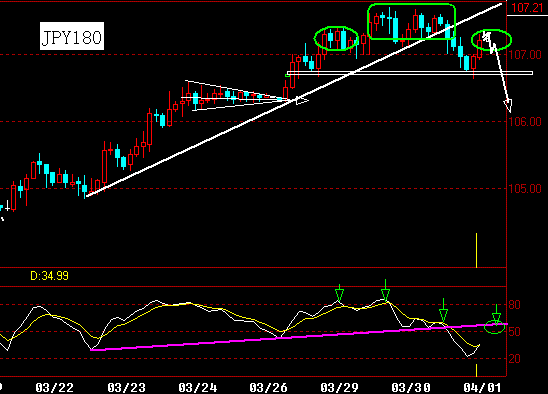Click the 03/30 date label
The width and height of the screenshot is (548, 394).
[411, 388]
